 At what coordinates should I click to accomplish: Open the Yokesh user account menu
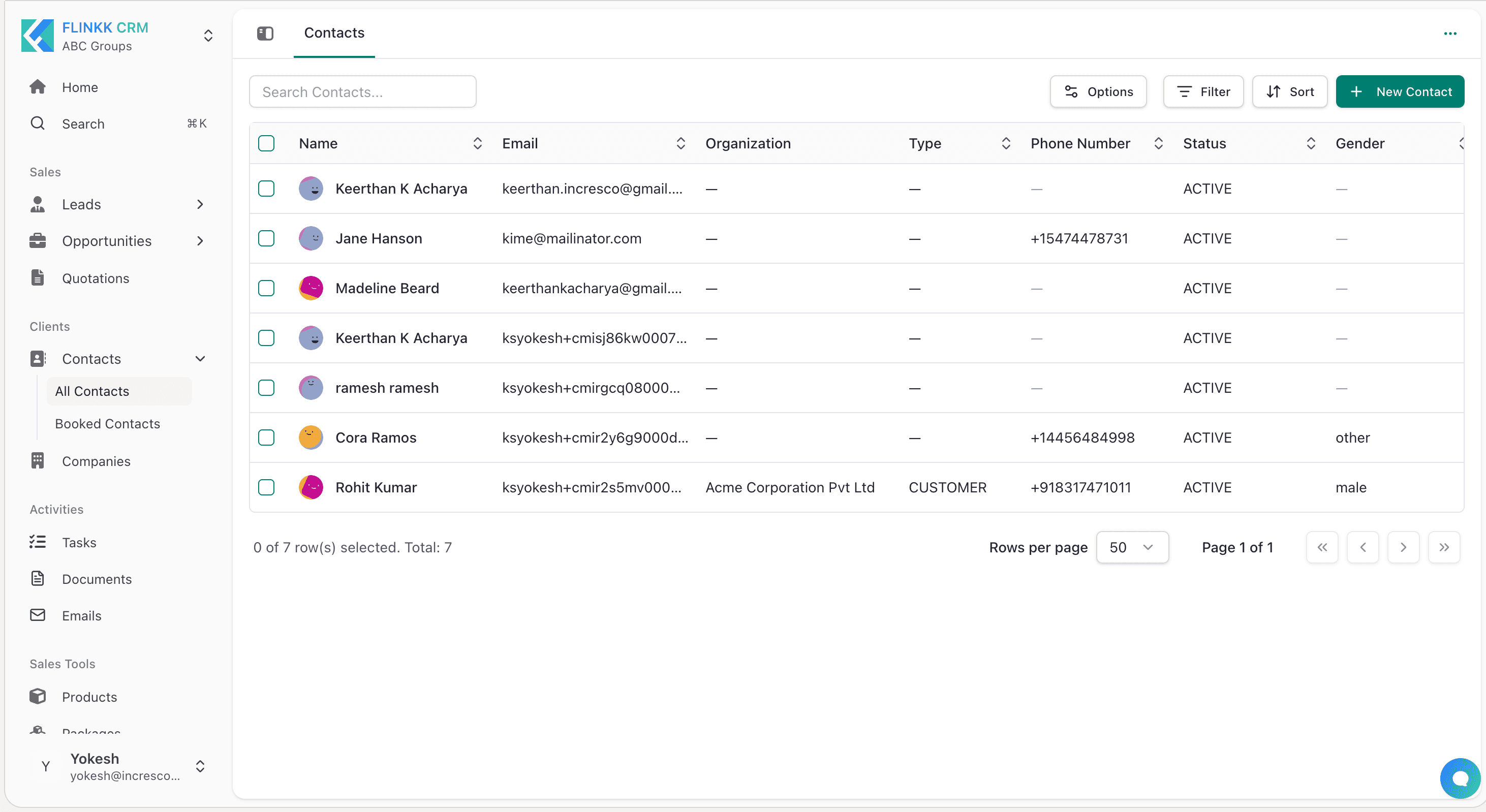pyautogui.click(x=118, y=766)
